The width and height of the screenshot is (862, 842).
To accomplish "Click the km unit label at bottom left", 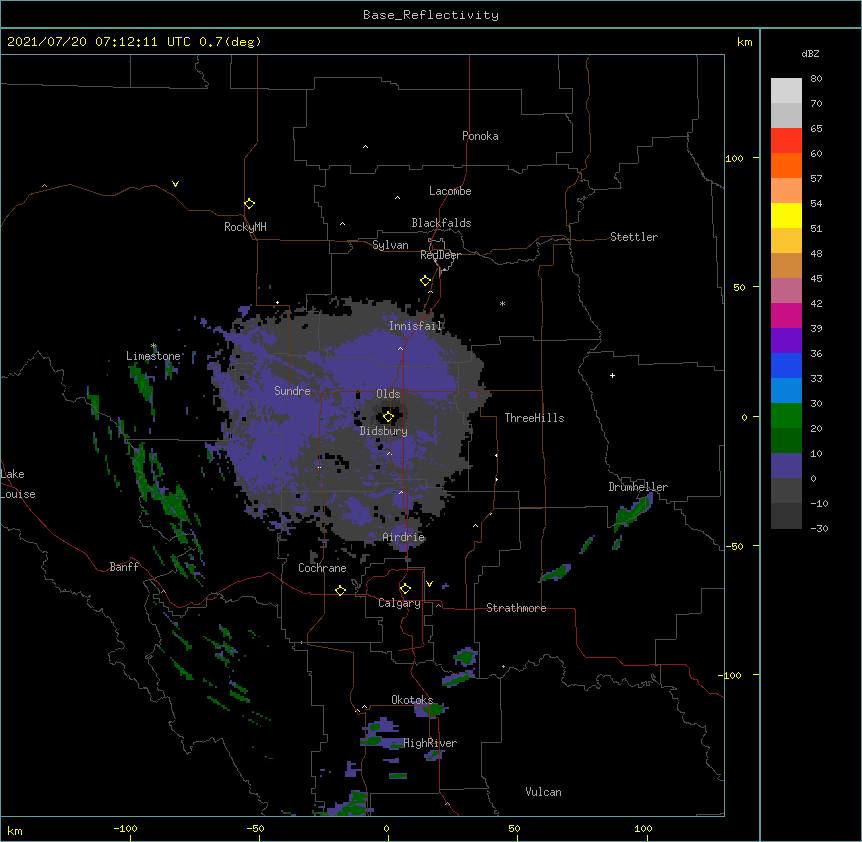I will pos(15,830).
